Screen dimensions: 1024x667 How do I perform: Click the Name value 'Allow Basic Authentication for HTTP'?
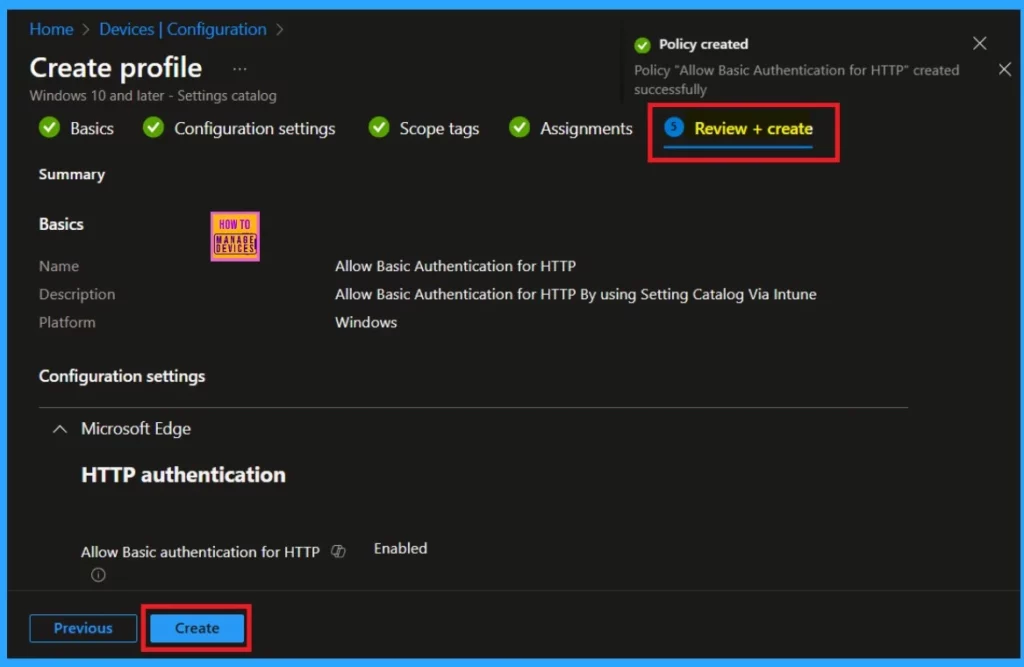pyautogui.click(x=455, y=266)
